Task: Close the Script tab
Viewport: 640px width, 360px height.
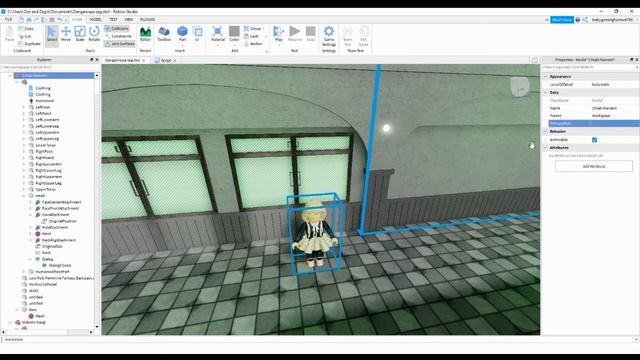Action: coord(175,60)
